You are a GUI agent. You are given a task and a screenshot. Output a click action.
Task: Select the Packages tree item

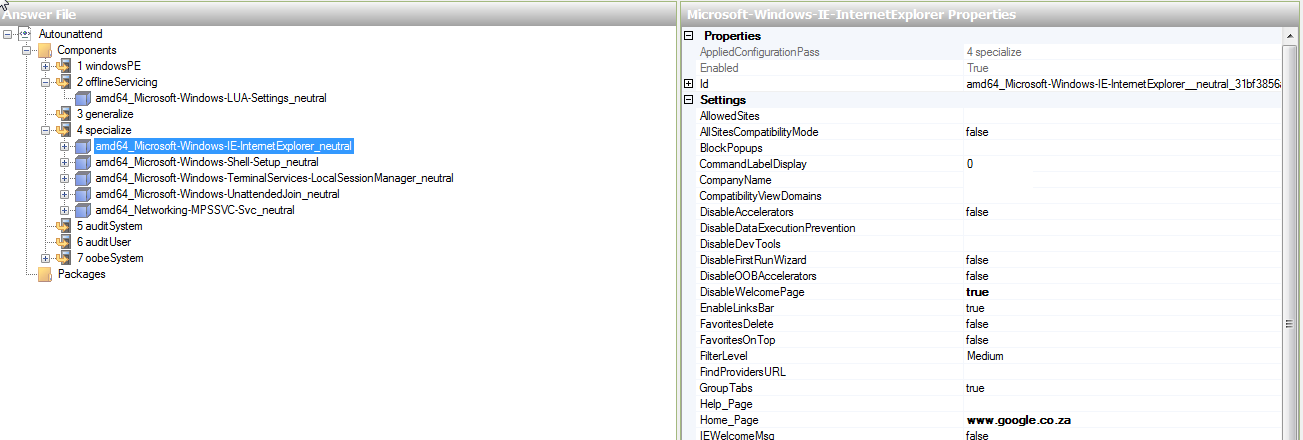[x=81, y=274]
